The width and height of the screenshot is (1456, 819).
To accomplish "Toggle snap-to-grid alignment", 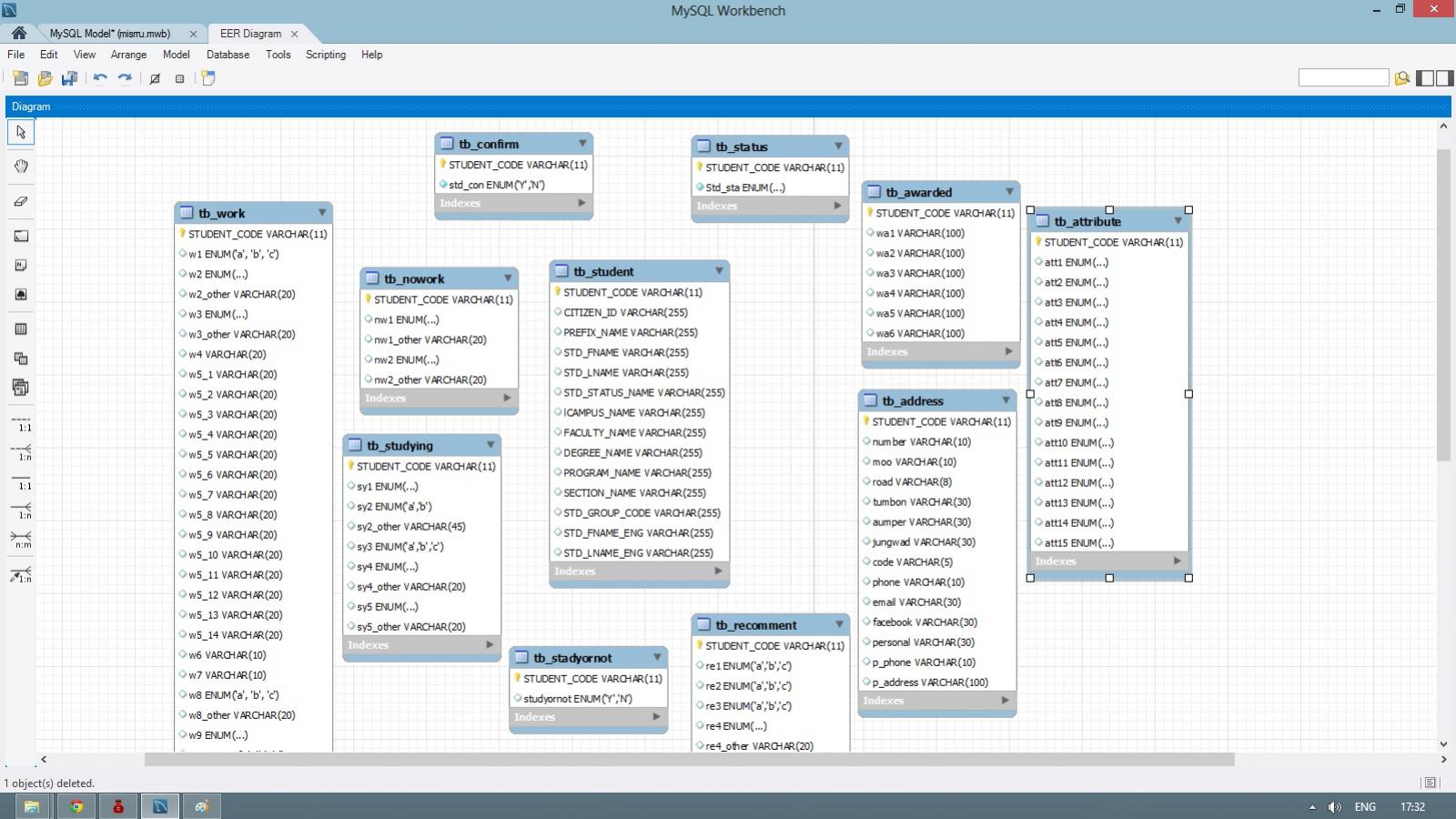I will (x=180, y=78).
